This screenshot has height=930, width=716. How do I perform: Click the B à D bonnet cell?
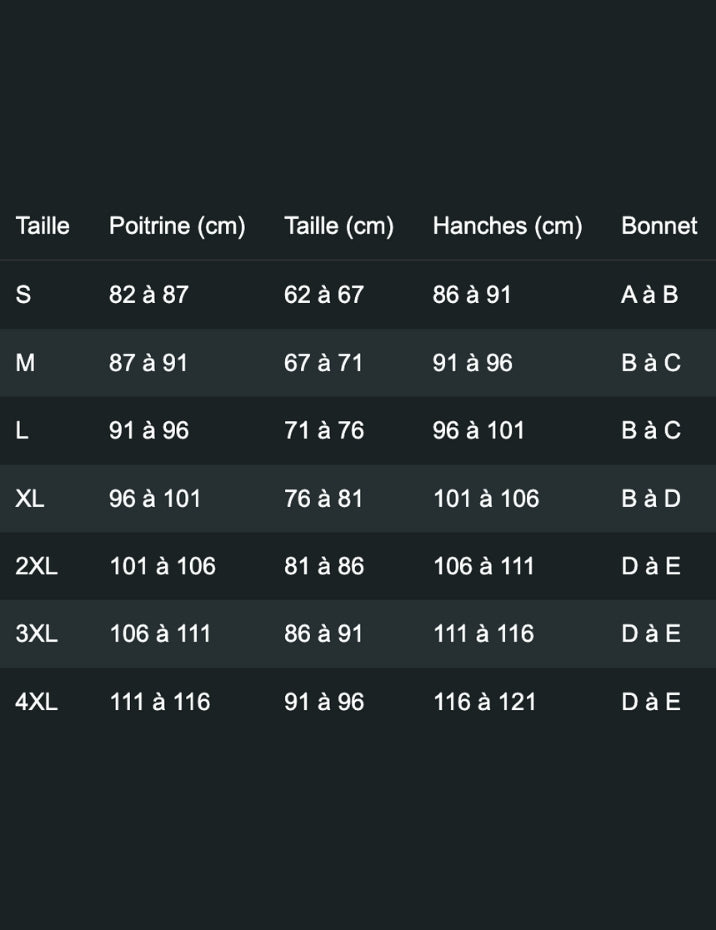pyautogui.click(x=650, y=498)
